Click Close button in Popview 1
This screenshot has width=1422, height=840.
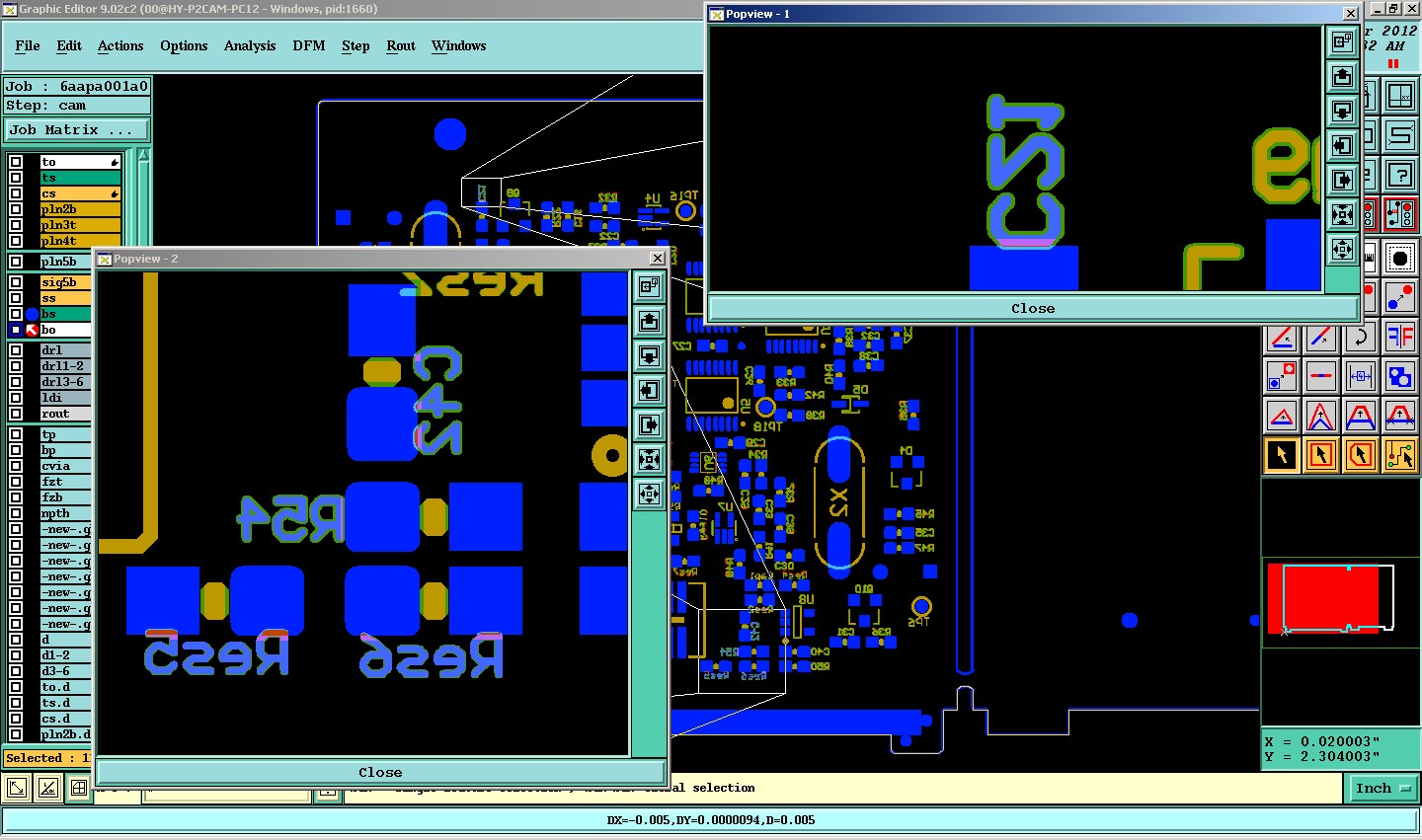[1033, 308]
